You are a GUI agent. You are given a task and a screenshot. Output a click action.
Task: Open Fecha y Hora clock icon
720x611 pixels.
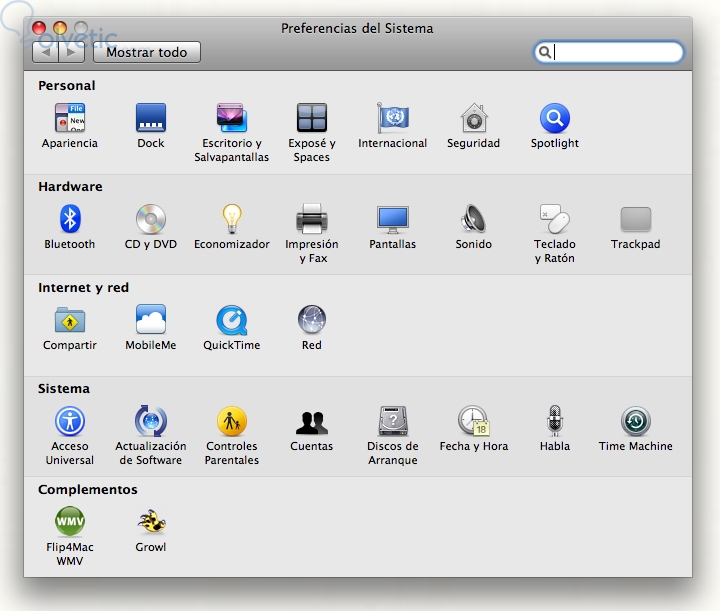point(473,420)
